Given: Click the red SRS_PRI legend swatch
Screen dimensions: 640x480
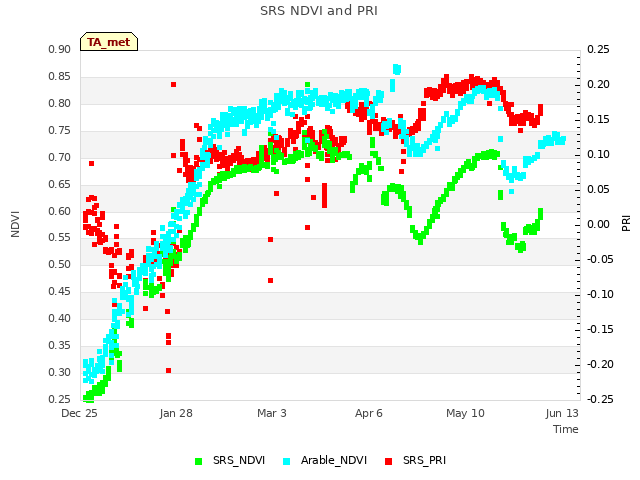Looking at the screenshot, I should pyautogui.click(x=389, y=462).
